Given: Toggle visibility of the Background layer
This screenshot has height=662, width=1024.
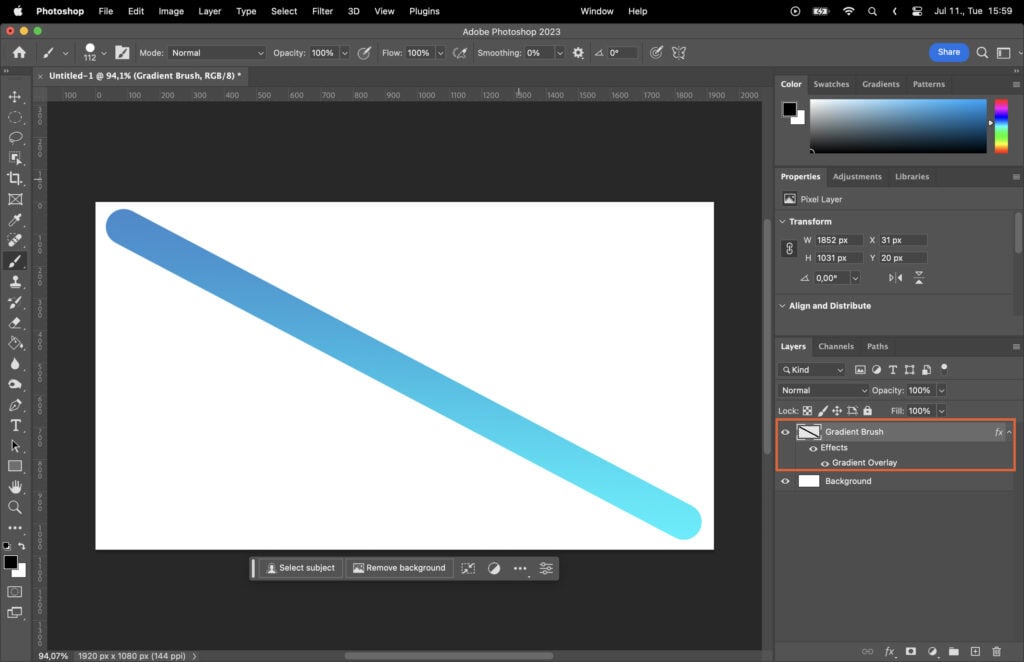Looking at the screenshot, I should pyautogui.click(x=786, y=481).
